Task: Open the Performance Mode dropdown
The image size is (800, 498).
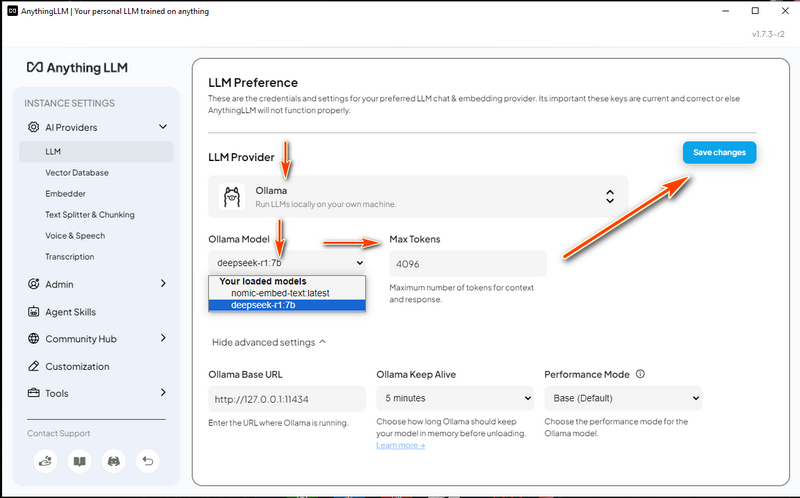Action: click(x=623, y=398)
